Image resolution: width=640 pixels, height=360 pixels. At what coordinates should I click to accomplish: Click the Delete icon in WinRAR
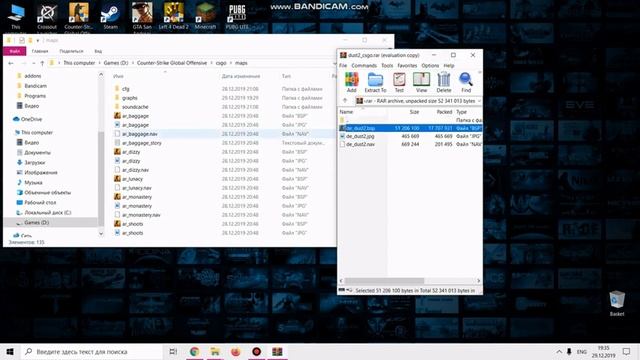pyautogui.click(x=444, y=82)
